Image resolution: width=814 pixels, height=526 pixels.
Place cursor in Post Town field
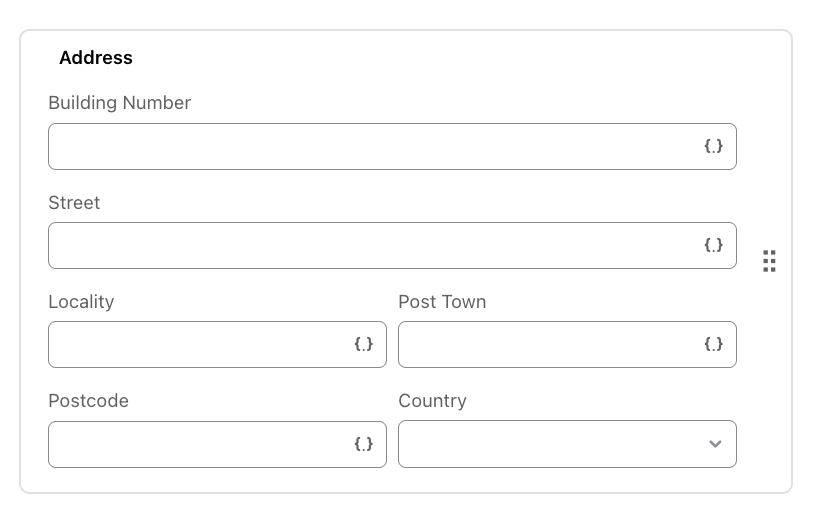pyautogui.click(x=567, y=345)
